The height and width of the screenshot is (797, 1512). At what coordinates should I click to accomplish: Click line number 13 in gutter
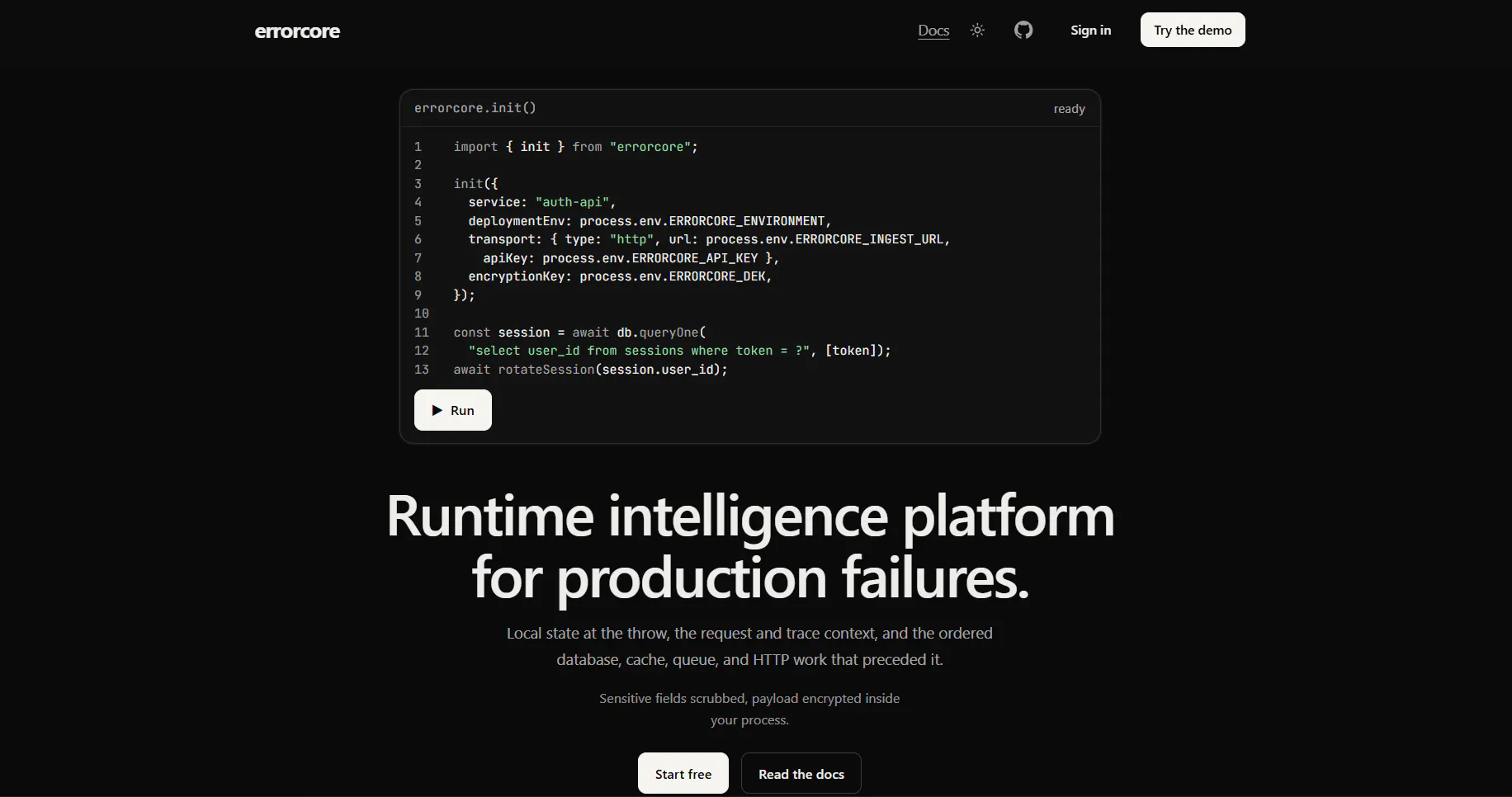(422, 370)
